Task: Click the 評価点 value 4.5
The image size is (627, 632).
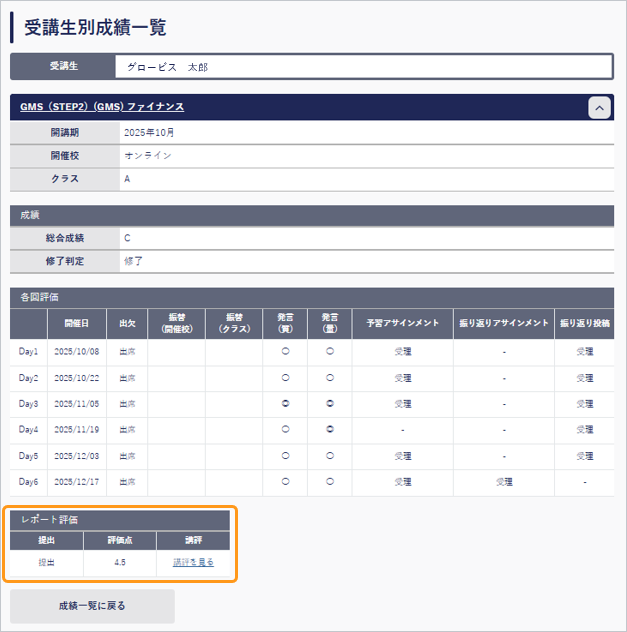Action: click(x=120, y=563)
